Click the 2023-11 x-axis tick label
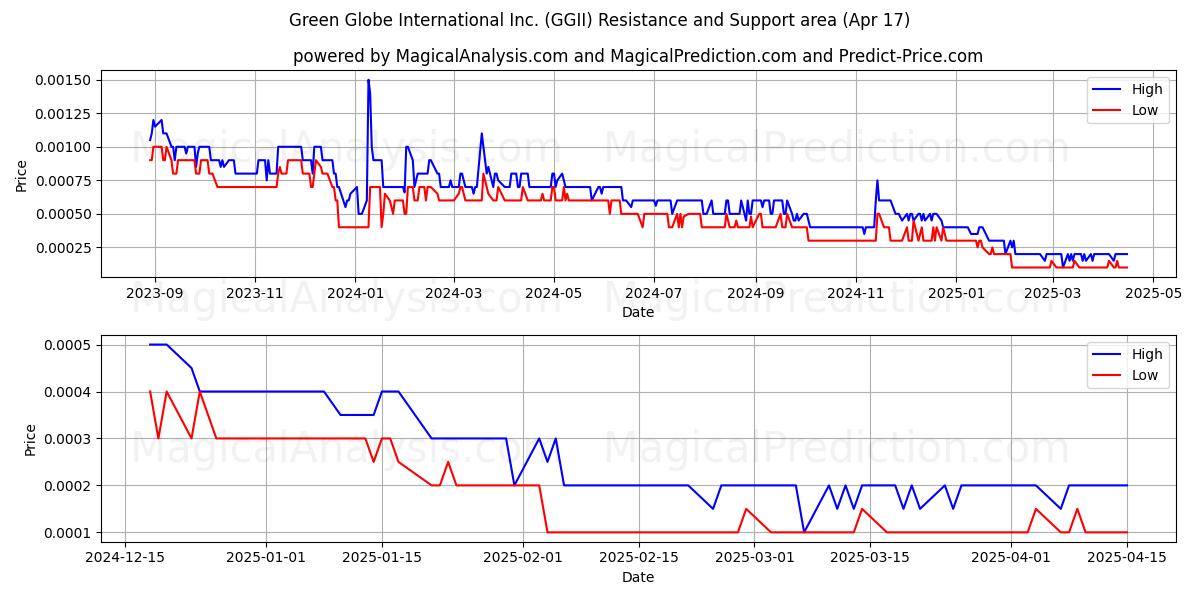 tap(254, 294)
